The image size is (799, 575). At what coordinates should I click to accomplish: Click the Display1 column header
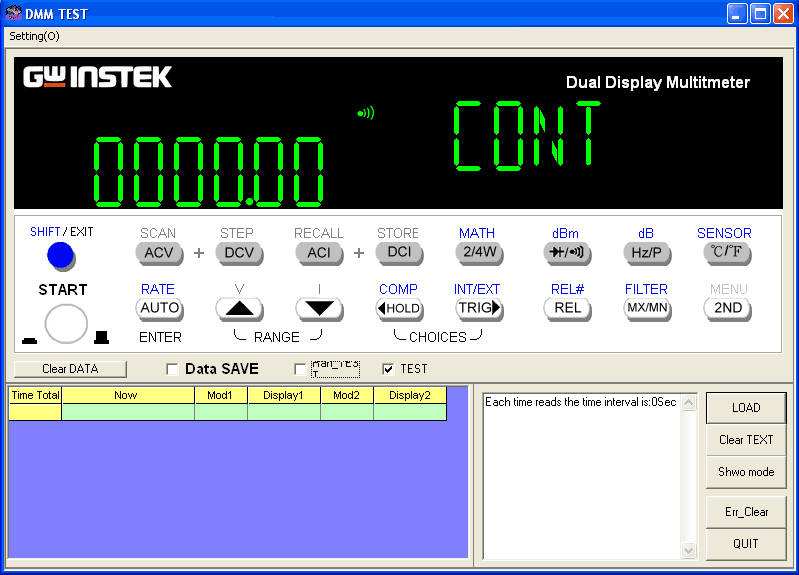pyautogui.click(x=283, y=395)
